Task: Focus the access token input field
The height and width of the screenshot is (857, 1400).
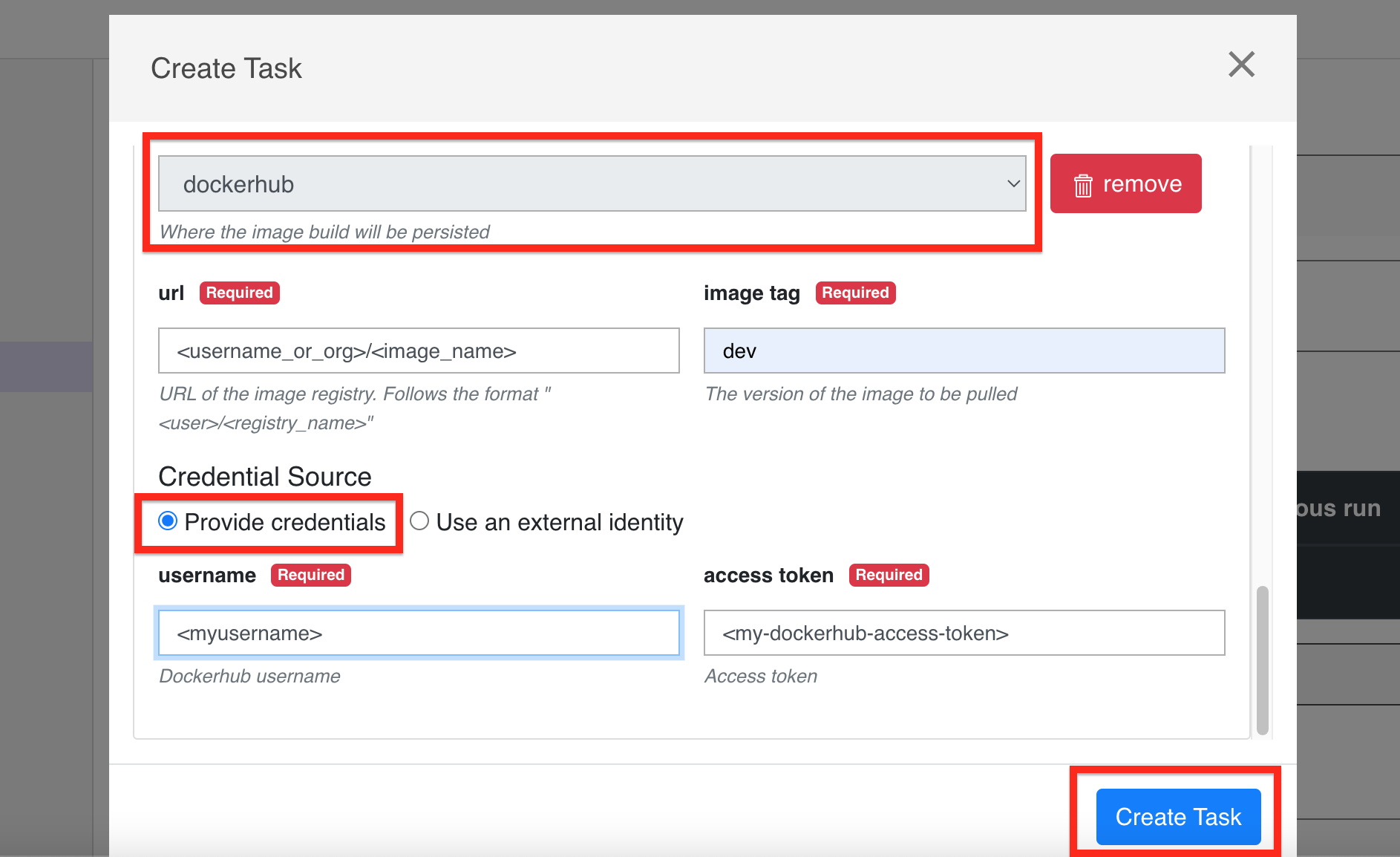Action: [964, 633]
